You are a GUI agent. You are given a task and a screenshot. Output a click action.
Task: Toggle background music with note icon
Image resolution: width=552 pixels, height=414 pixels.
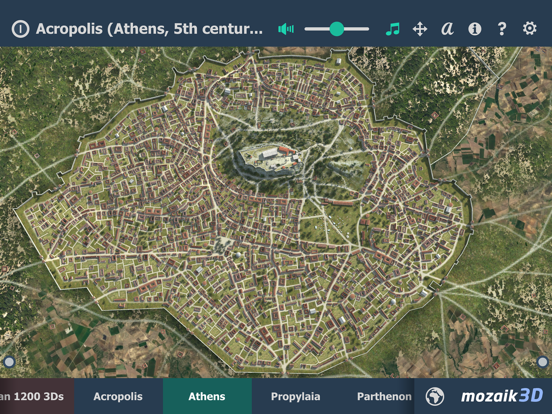(x=393, y=29)
